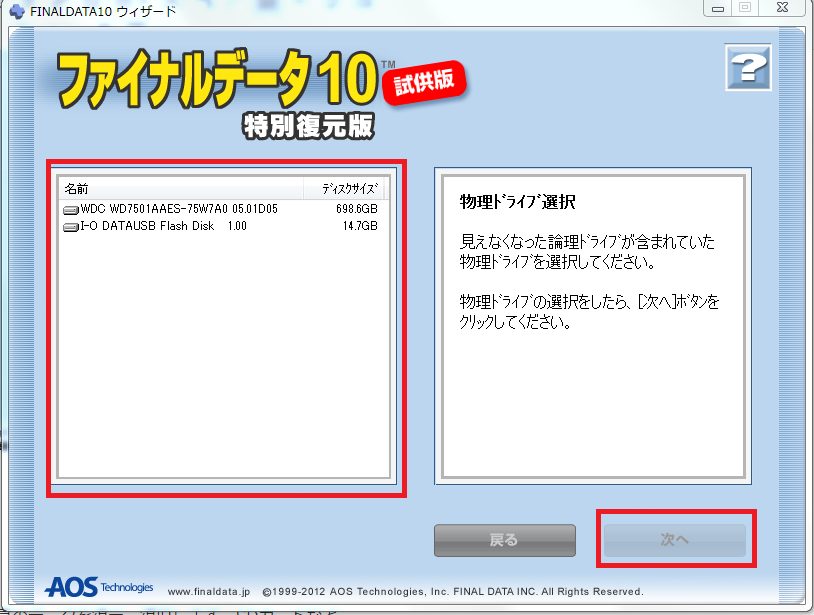Sort drives by the ディスクサイズ column header
Image resolution: width=814 pixels, height=615 pixels.
pos(345,188)
